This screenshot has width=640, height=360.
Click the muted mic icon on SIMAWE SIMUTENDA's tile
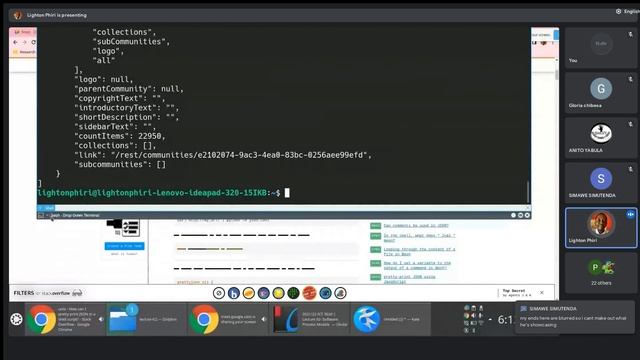pos(631,169)
